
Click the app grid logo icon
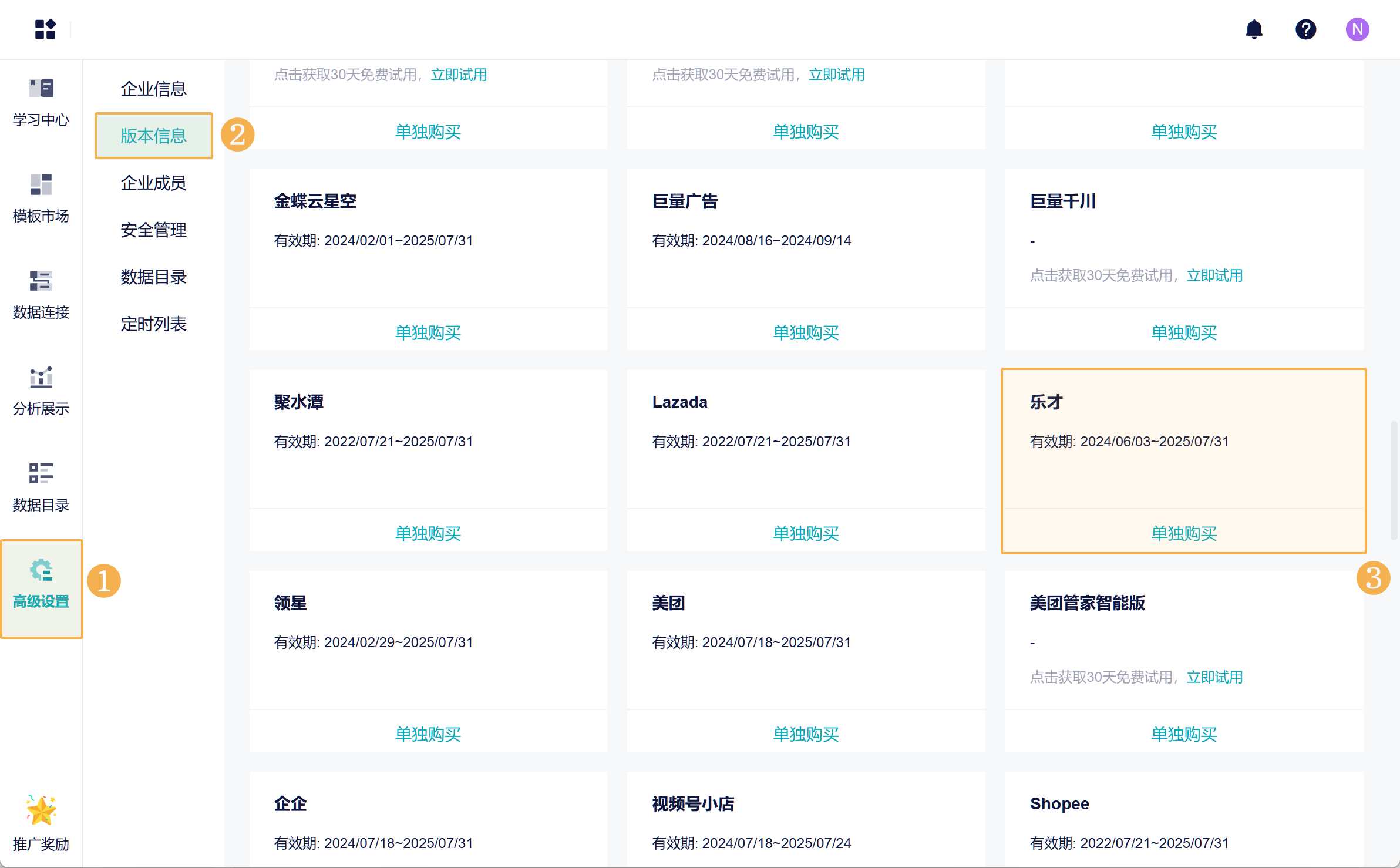[45, 29]
